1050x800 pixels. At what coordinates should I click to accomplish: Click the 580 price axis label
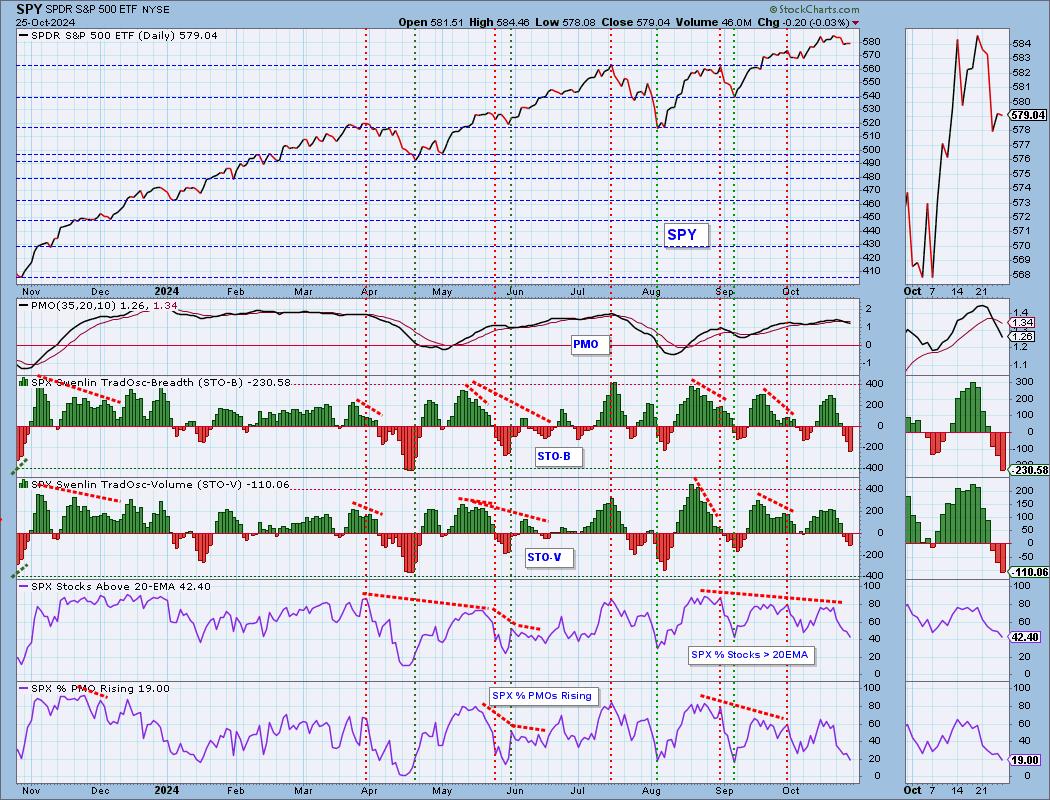tap(872, 42)
